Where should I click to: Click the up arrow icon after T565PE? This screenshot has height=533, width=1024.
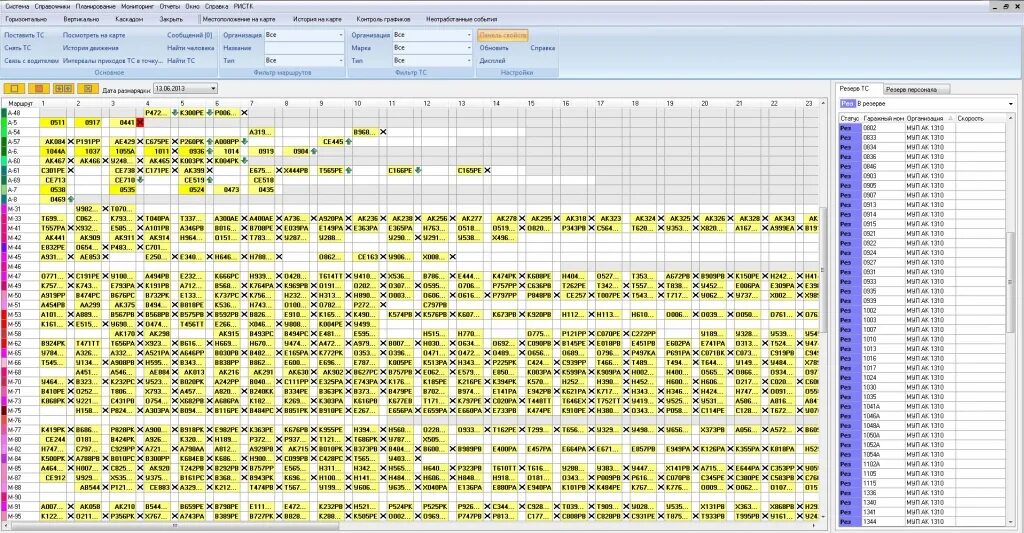coord(349,170)
